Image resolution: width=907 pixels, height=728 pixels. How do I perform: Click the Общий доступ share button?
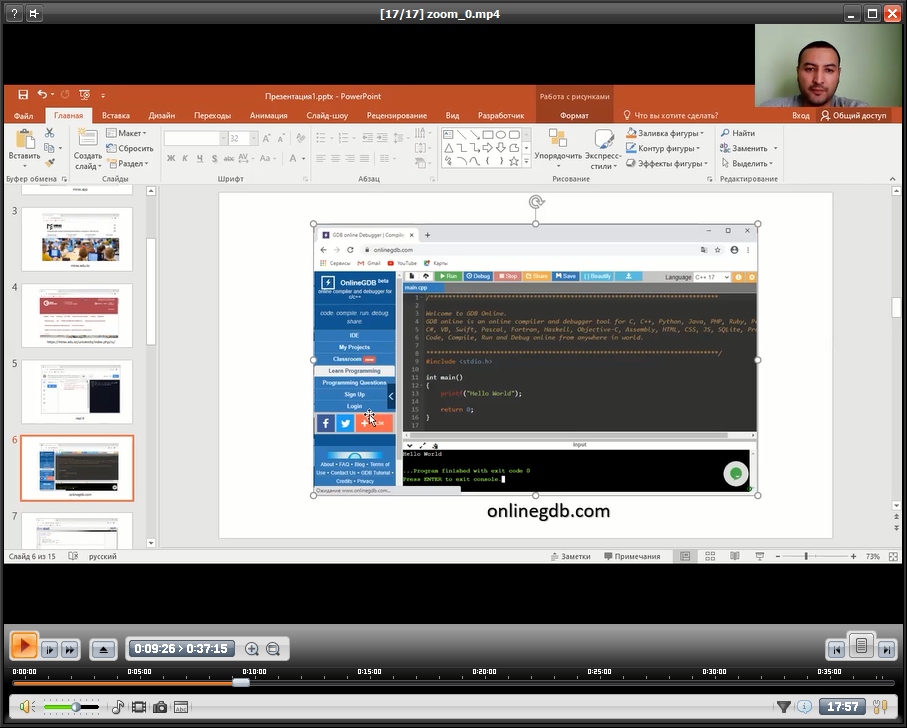pyautogui.click(x=853, y=115)
